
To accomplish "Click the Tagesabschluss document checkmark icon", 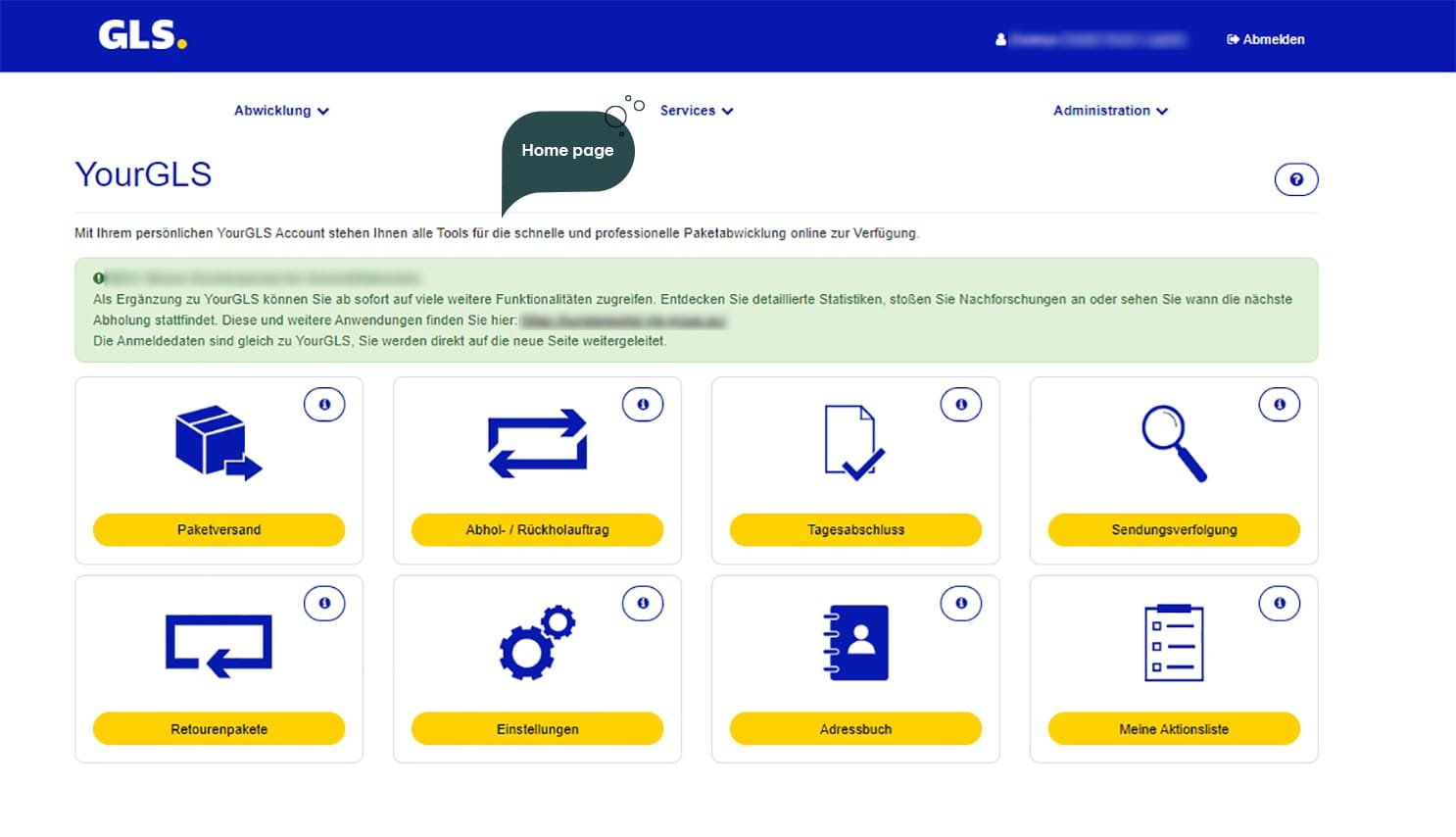I will pos(854,443).
